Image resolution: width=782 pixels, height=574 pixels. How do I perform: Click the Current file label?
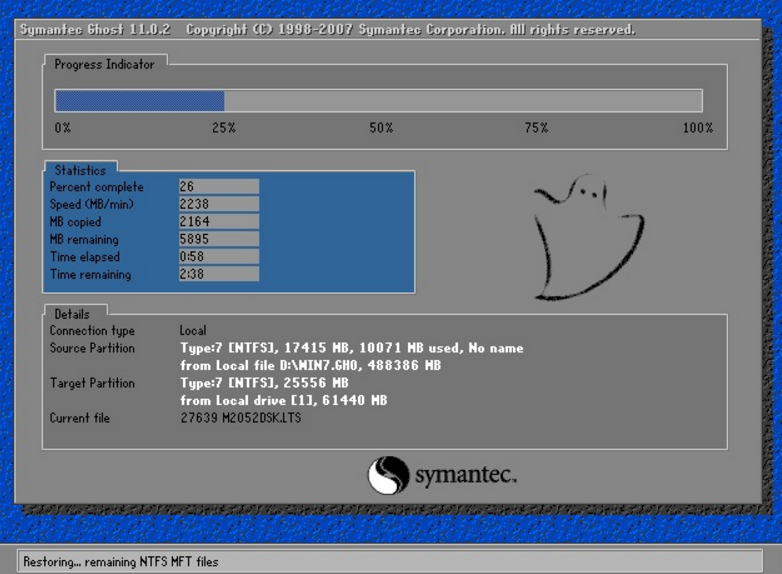(79, 418)
